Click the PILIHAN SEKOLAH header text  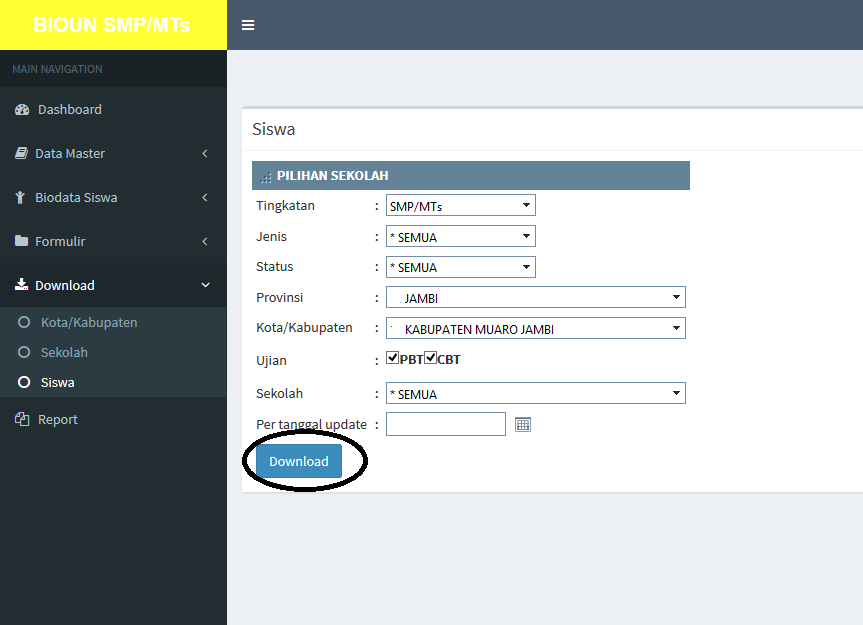coord(332,176)
